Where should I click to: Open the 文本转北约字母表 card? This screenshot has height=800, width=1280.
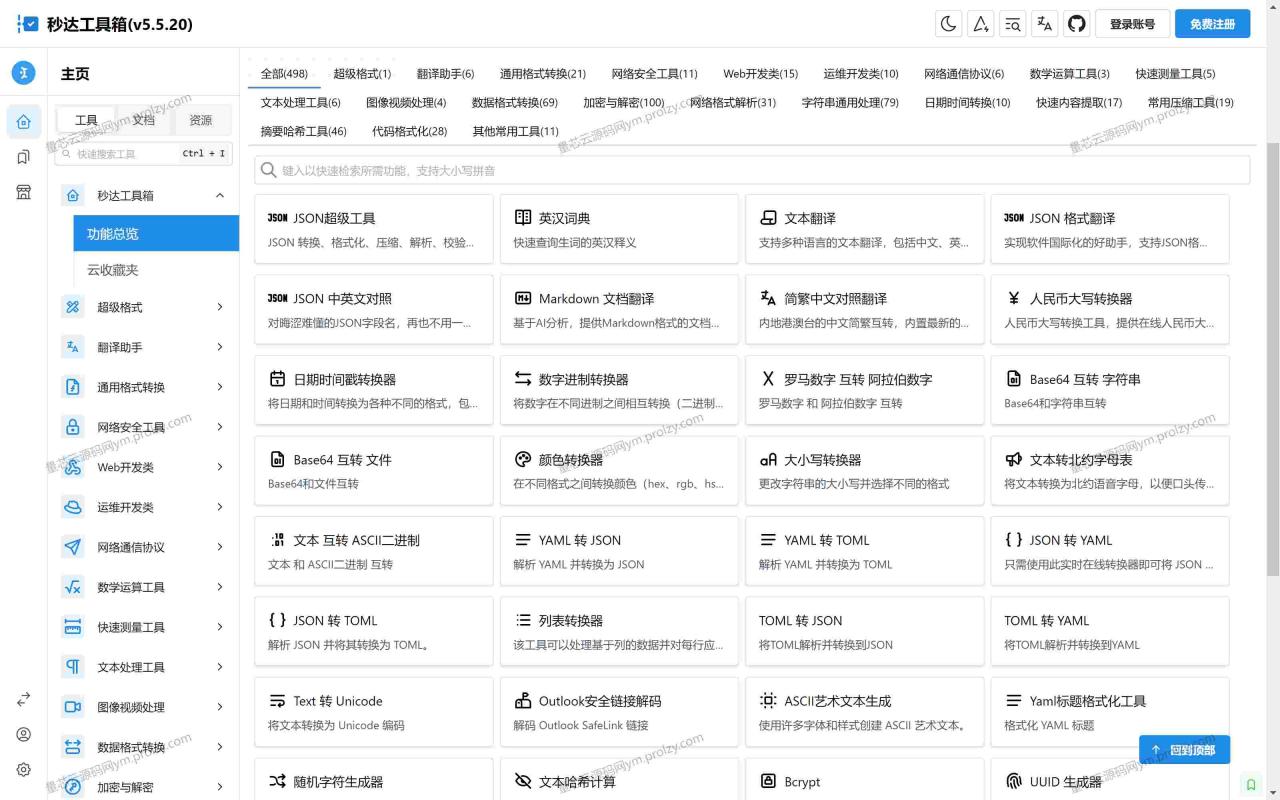pos(1109,470)
